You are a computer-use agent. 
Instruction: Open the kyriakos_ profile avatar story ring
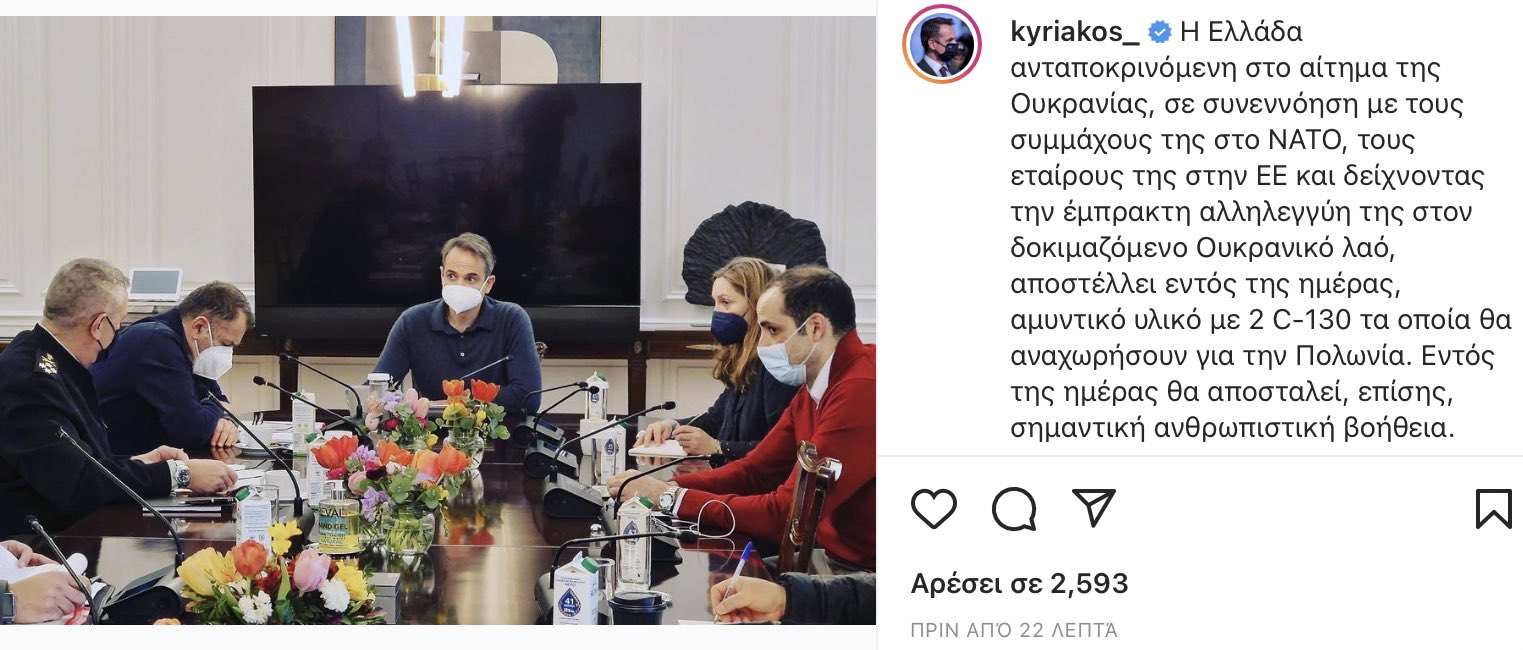pyautogui.click(x=941, y=43)
